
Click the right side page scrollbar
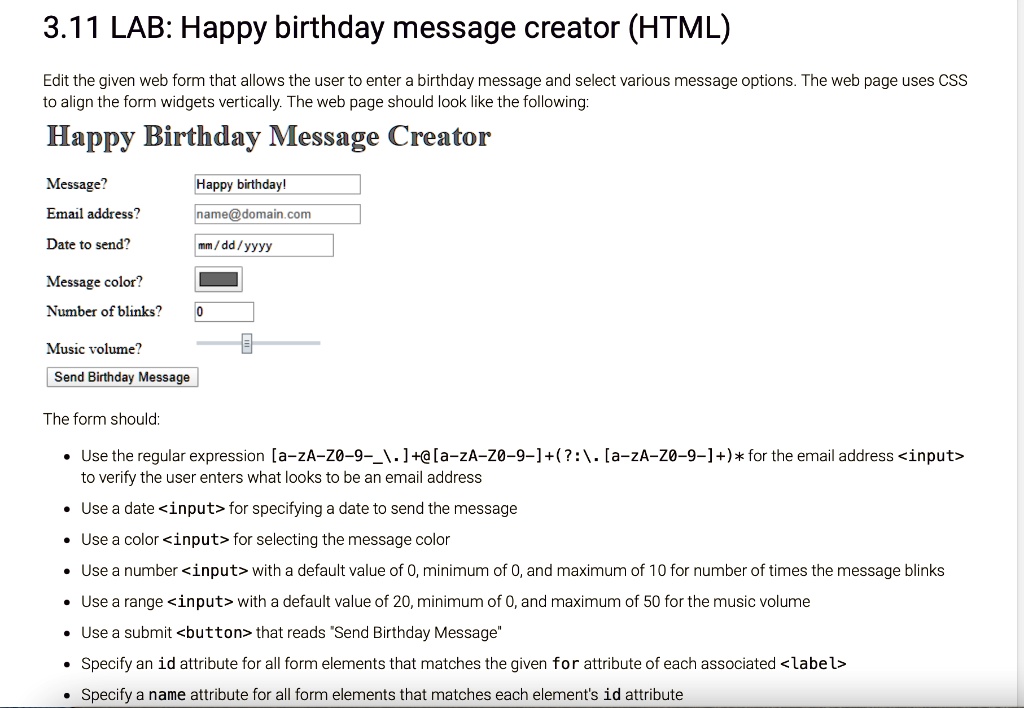(x=1018, y=350)
